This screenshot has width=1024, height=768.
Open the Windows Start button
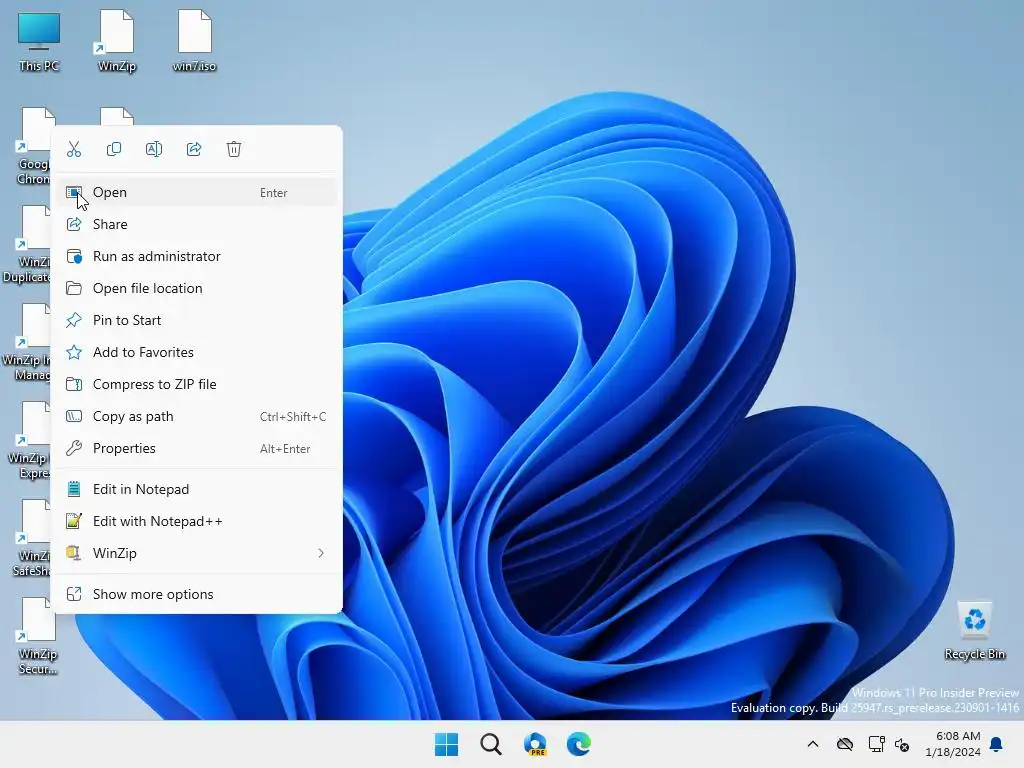click(447, 744)
